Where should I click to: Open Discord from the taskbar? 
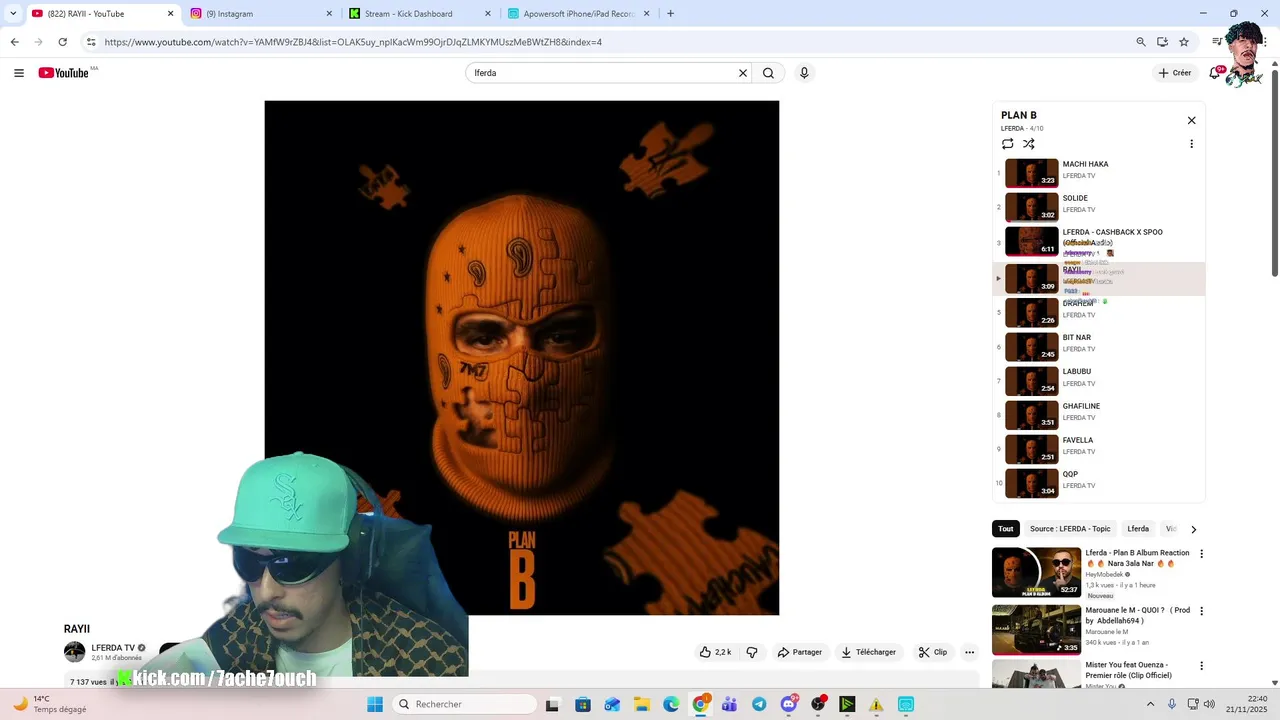(x=789, y=705)
